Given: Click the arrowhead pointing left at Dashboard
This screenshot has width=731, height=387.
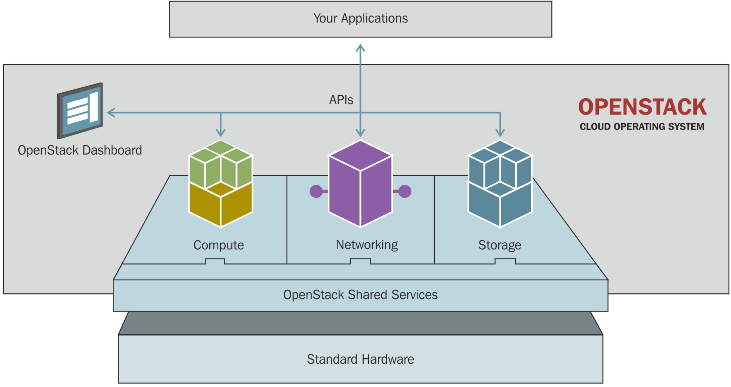Looking at the screenshot, I should [110, 112].
